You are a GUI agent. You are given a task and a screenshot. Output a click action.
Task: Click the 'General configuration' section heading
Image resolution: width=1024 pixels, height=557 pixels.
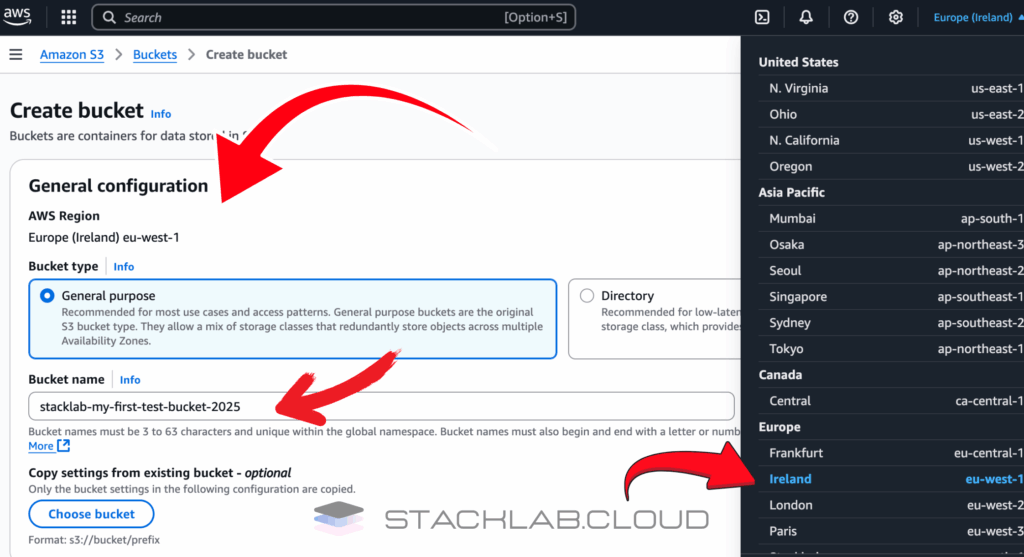118,185
